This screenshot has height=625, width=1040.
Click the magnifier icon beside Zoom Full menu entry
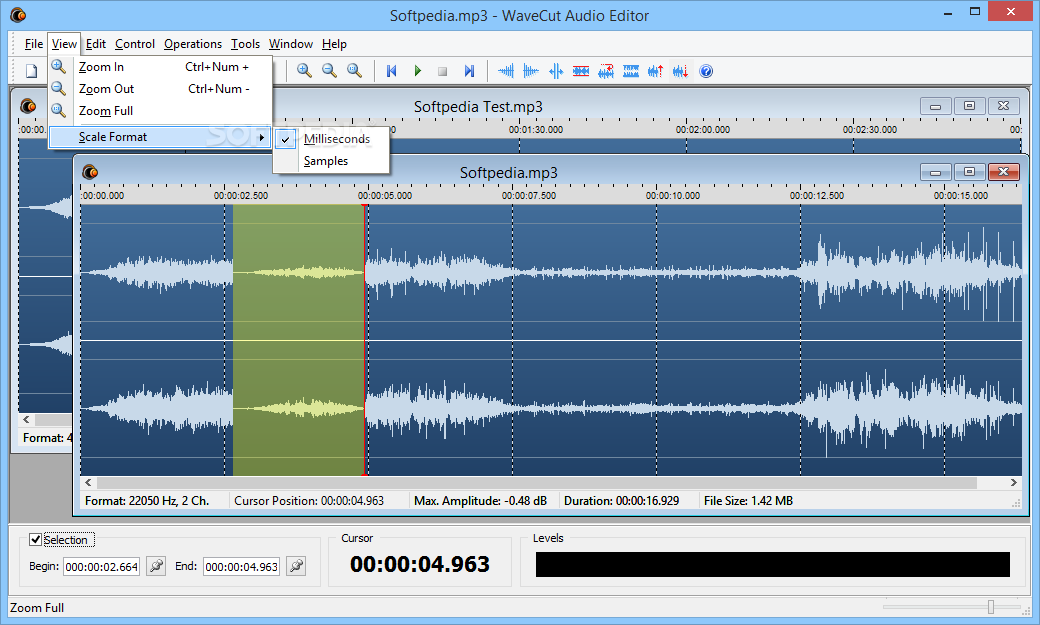(59, 111)
